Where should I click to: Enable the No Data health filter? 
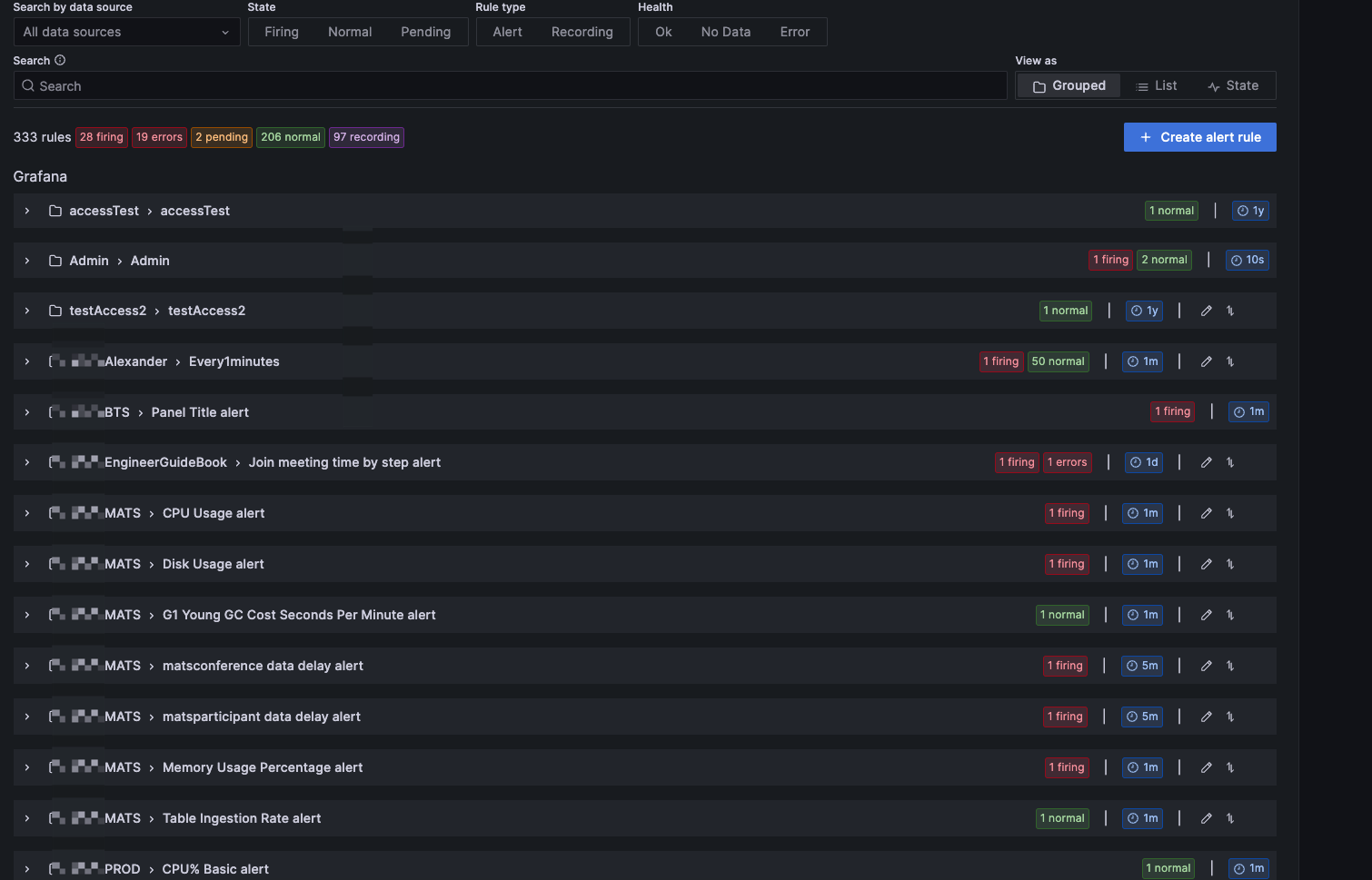pos(725,31)
